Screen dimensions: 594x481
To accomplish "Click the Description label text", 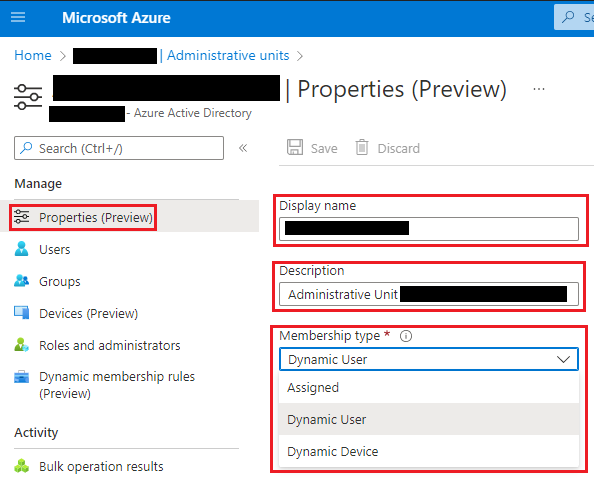I will coord(312,271).
